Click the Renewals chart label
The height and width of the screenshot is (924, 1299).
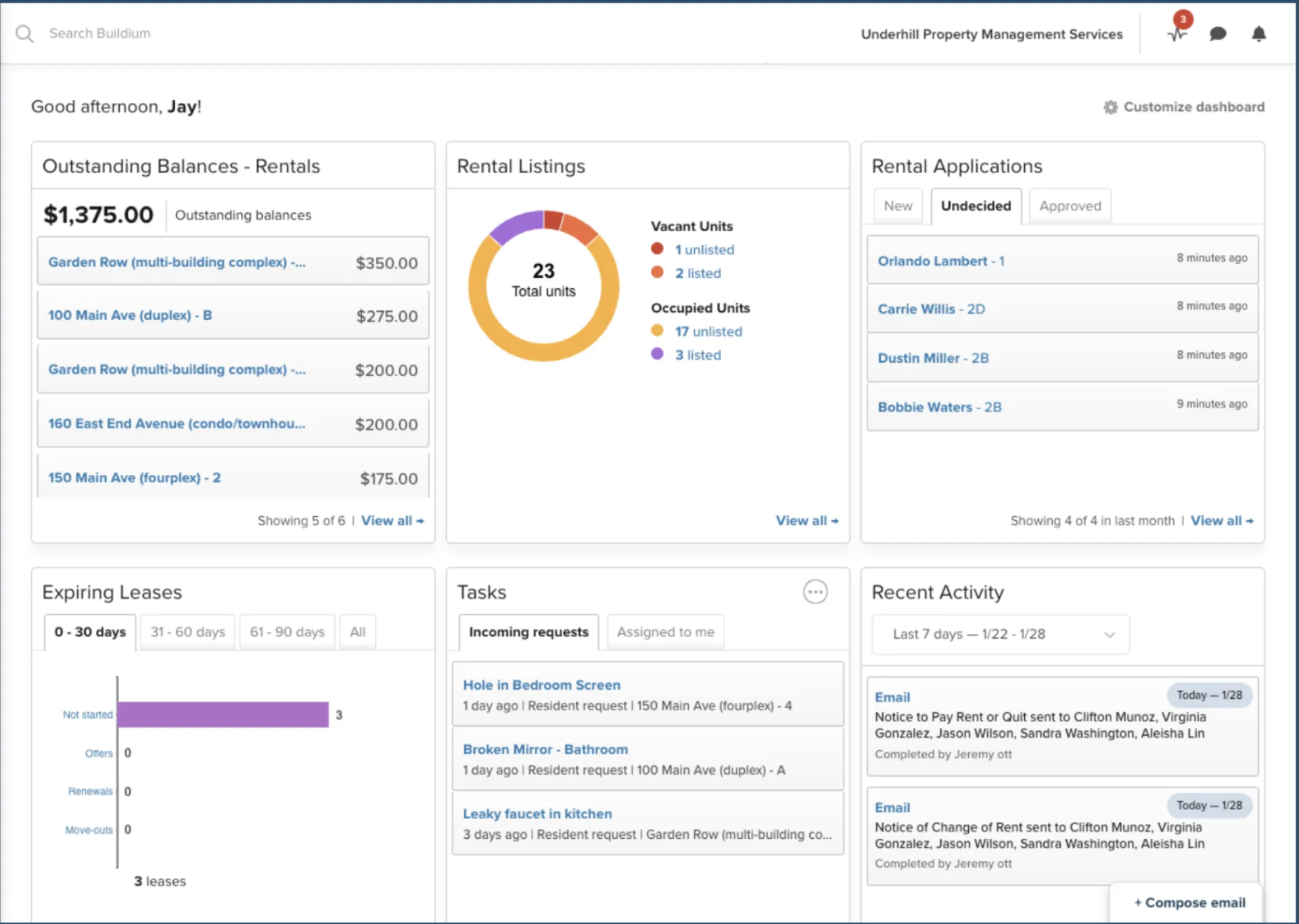point(91,791)
